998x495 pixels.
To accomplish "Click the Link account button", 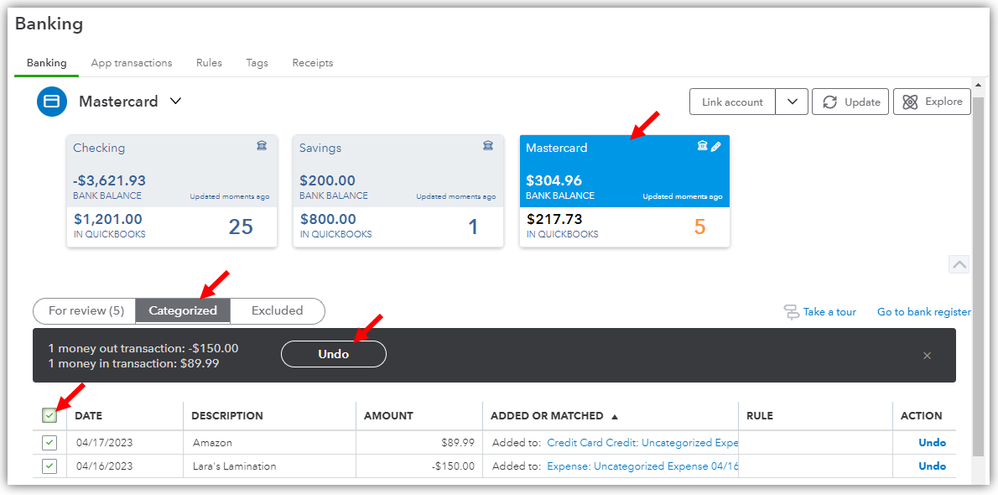I will 732,102.
